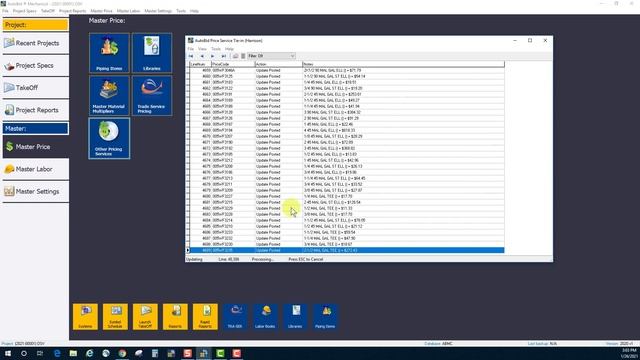The height and width of the screenshot is (360, 640).
Task: Open TakeOff in the sidebar
Action: point(35,88)
